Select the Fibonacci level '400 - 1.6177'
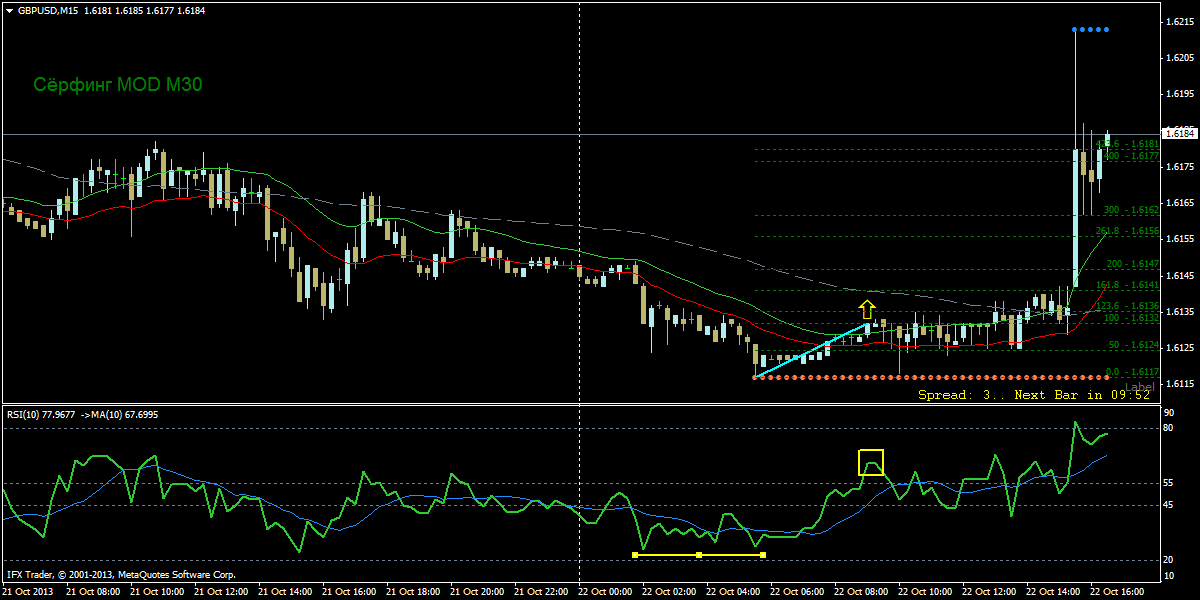 [x=1131, y=156]
